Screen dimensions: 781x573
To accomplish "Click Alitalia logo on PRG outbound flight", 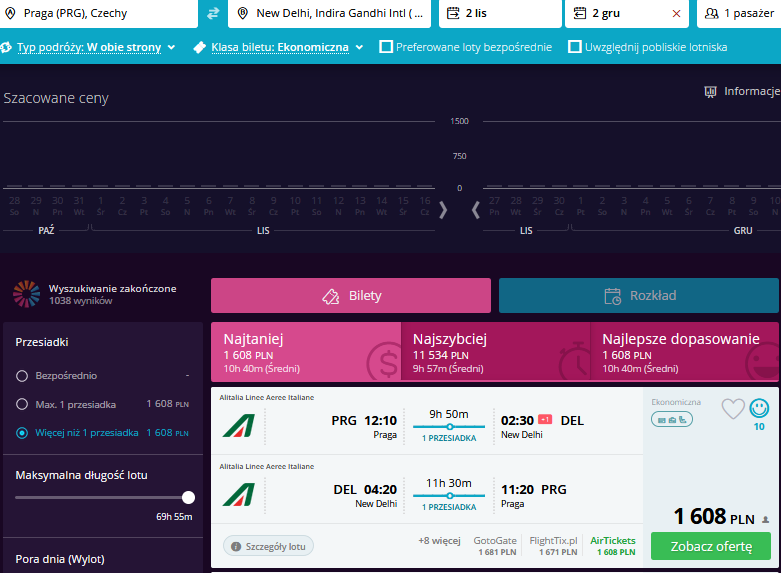I will [x=239, y=425].
